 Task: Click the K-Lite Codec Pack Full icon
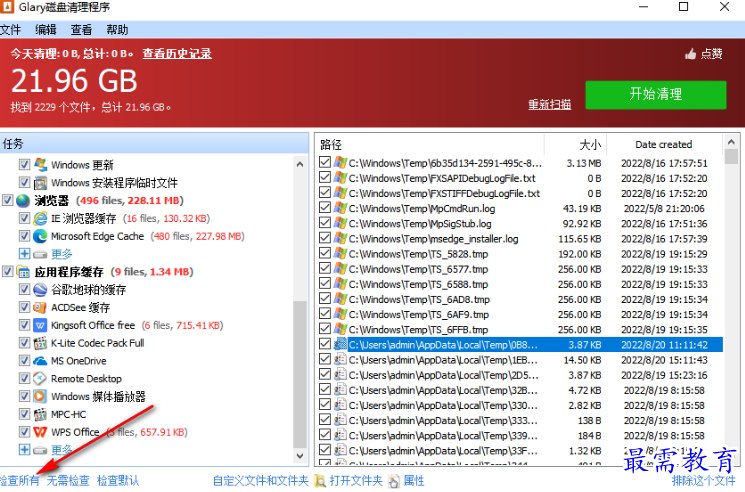tap(40, 343)
